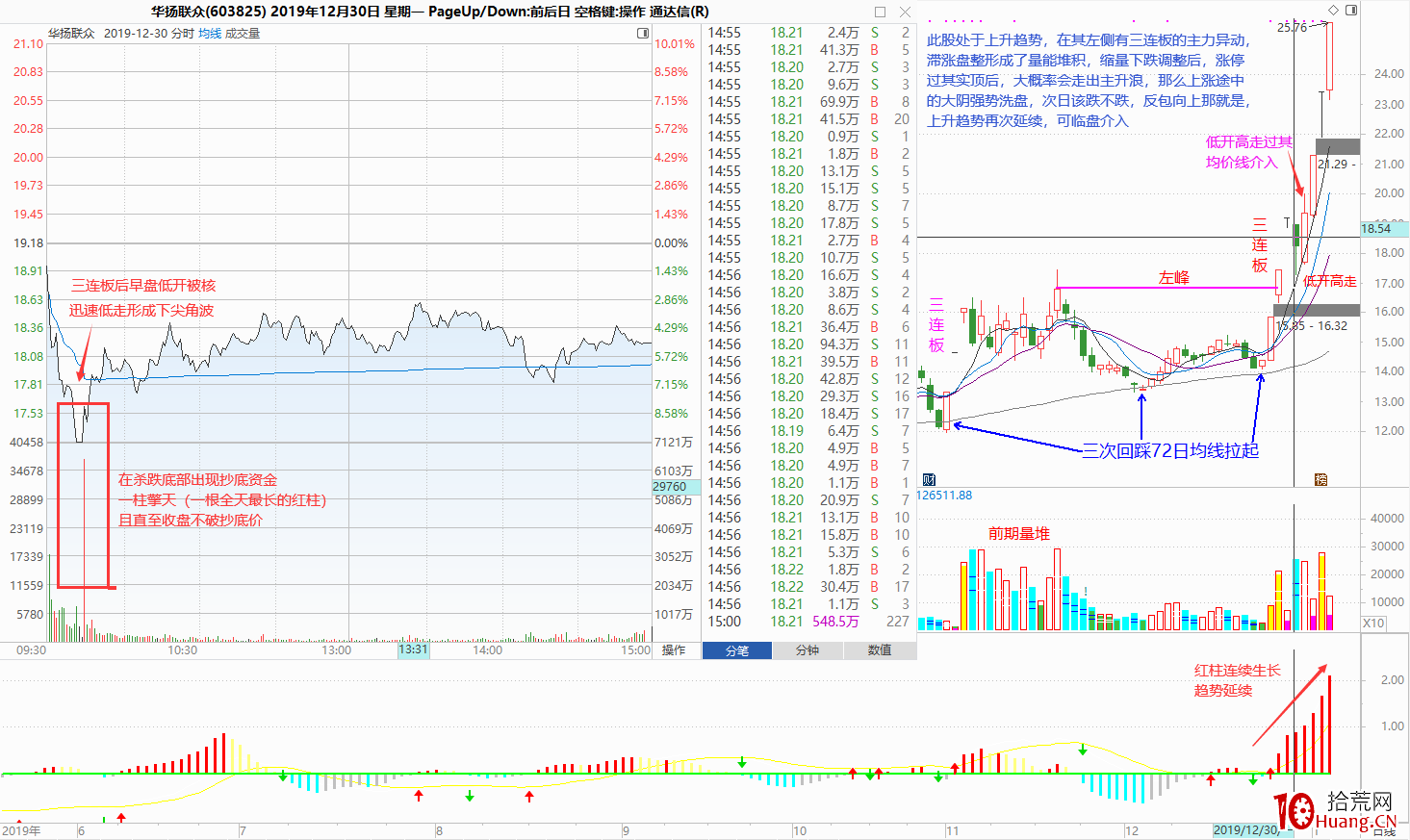
Task: Click the 126511.88 volume value text
Action: point(944,496)
